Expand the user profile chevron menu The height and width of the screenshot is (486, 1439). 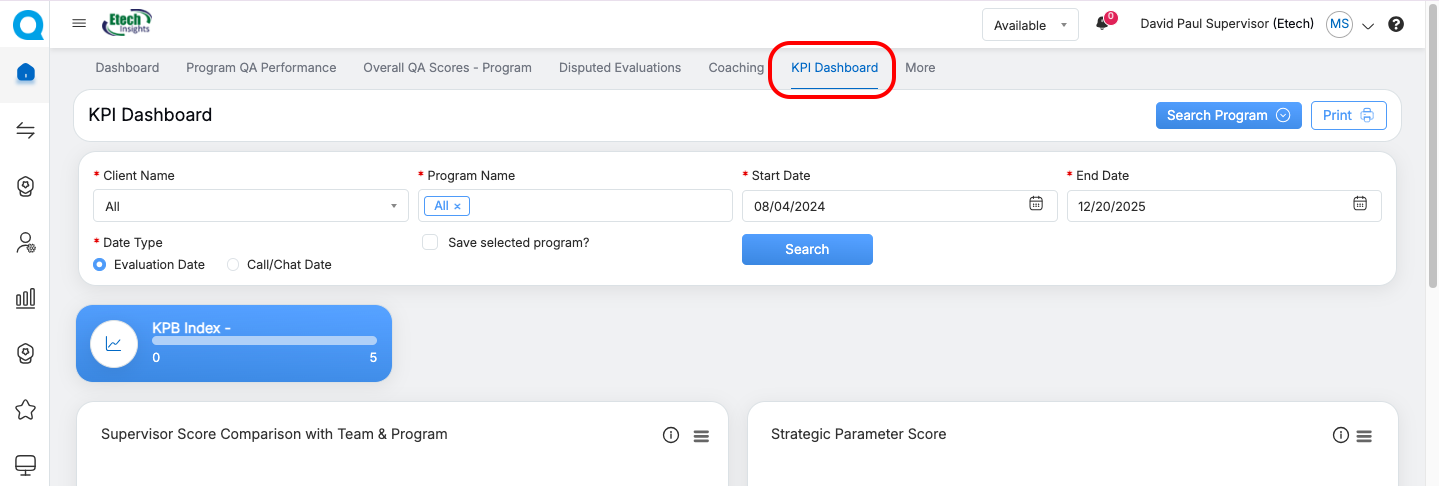coord(1368,26)
